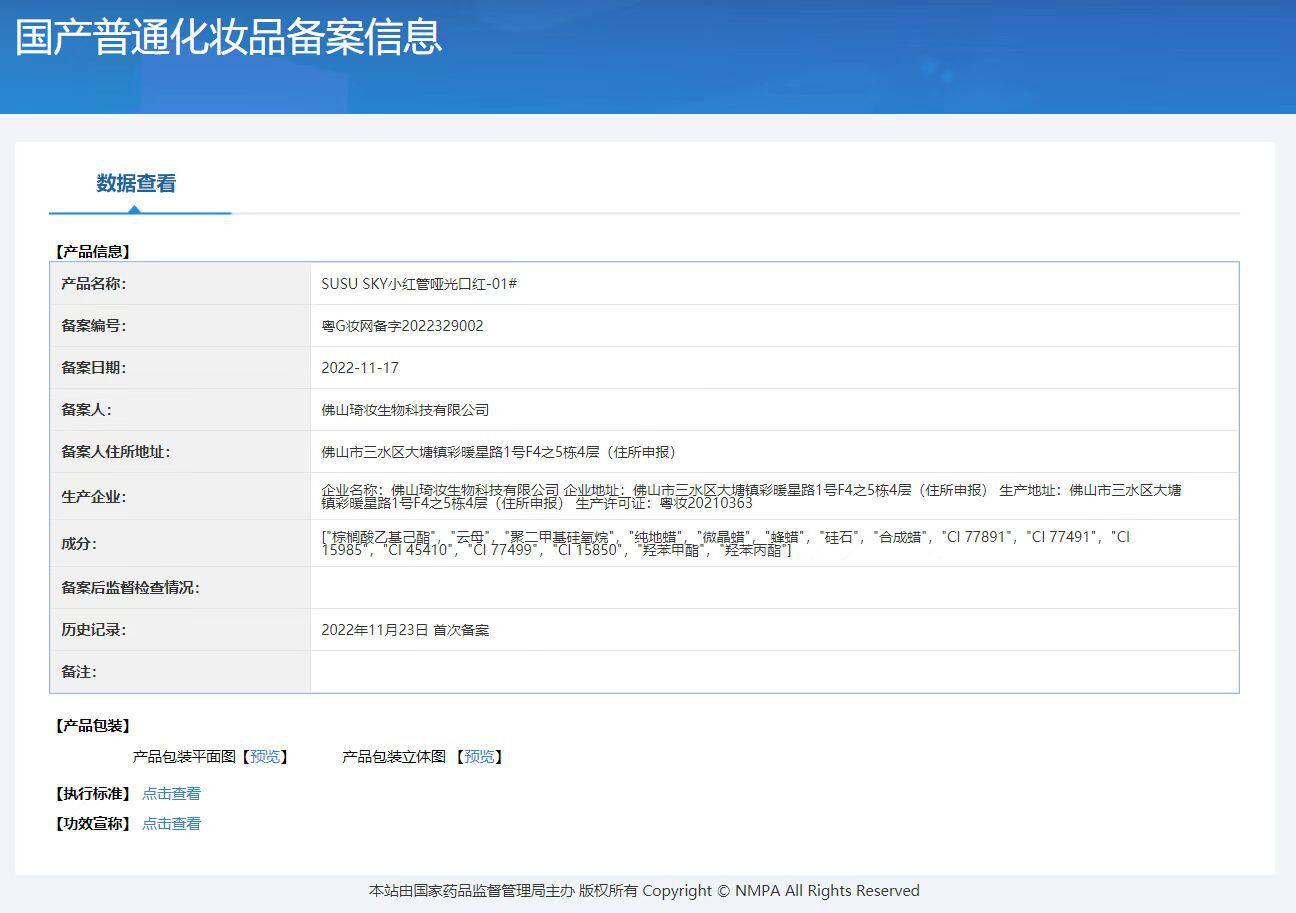Select history entry 2022年11月23日 首次备案
Viewport: 1296px width, 913px height.
pos(405,630)
